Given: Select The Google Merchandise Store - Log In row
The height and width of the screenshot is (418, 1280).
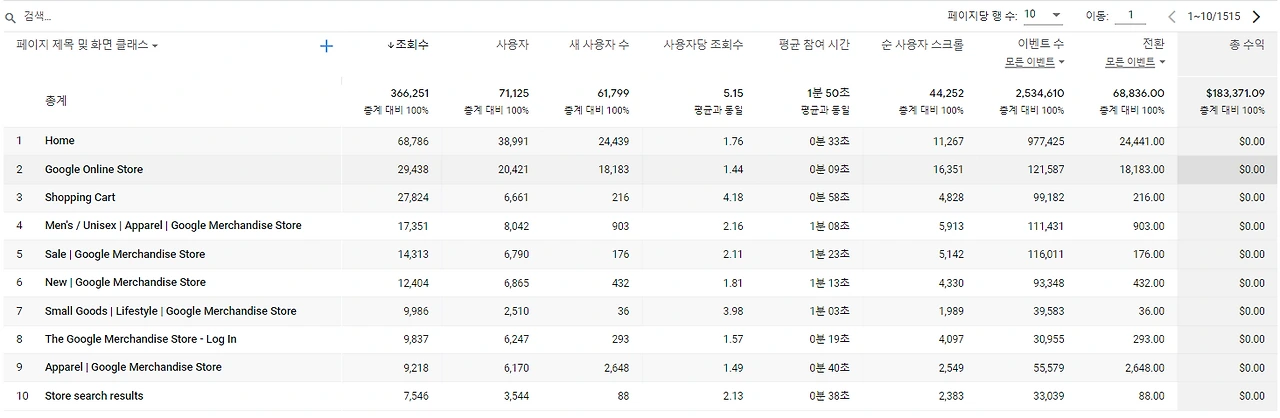Looking at the screenshot, I should coord(141,339).
